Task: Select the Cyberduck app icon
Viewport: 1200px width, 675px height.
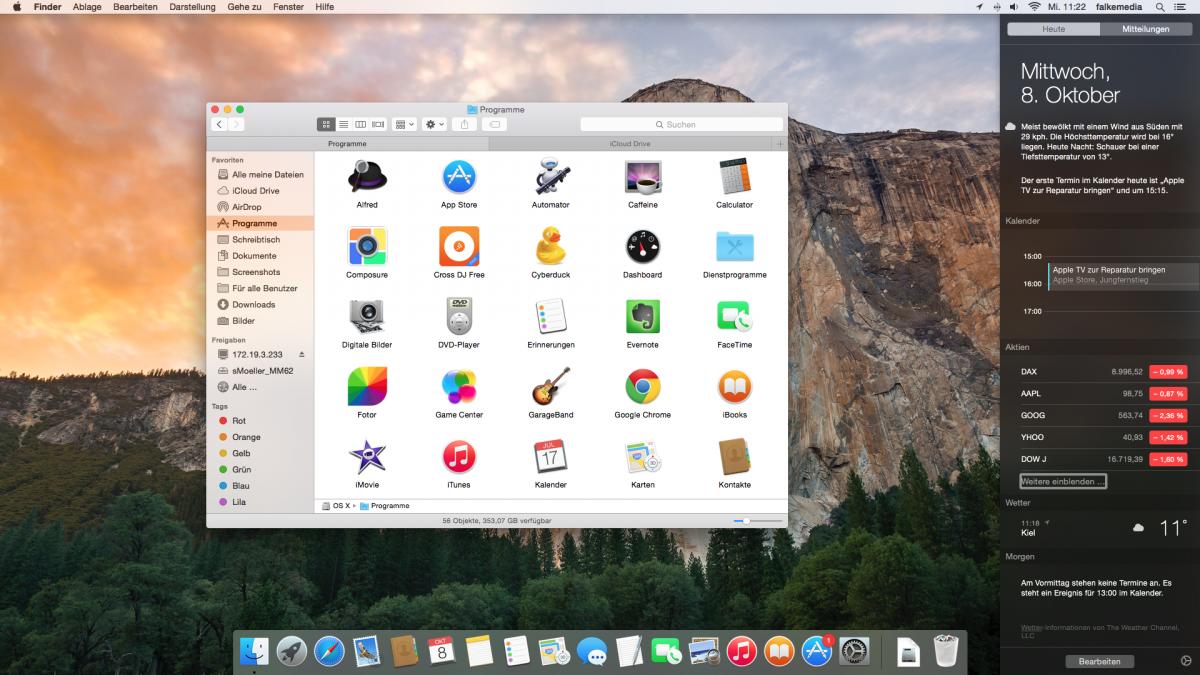Action: 551,246
